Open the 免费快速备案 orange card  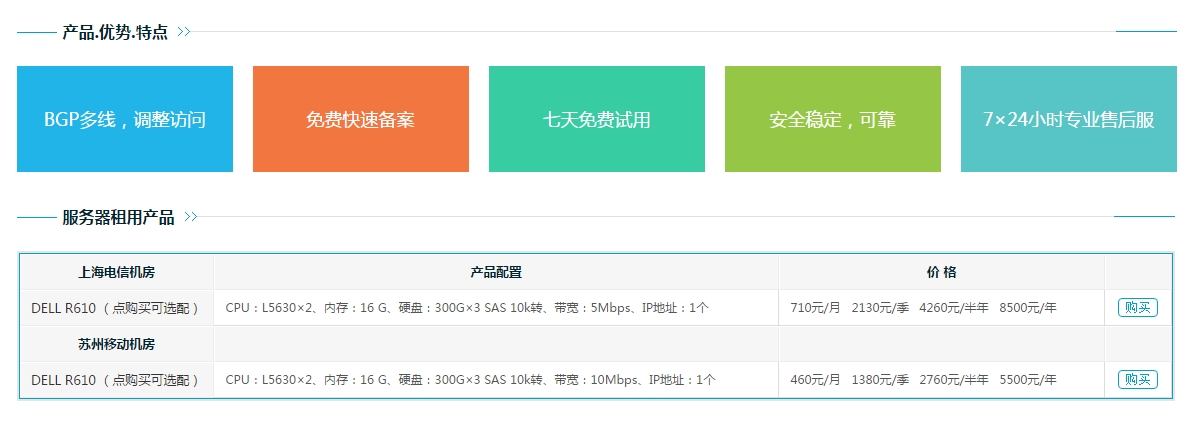tap(361, 119)
